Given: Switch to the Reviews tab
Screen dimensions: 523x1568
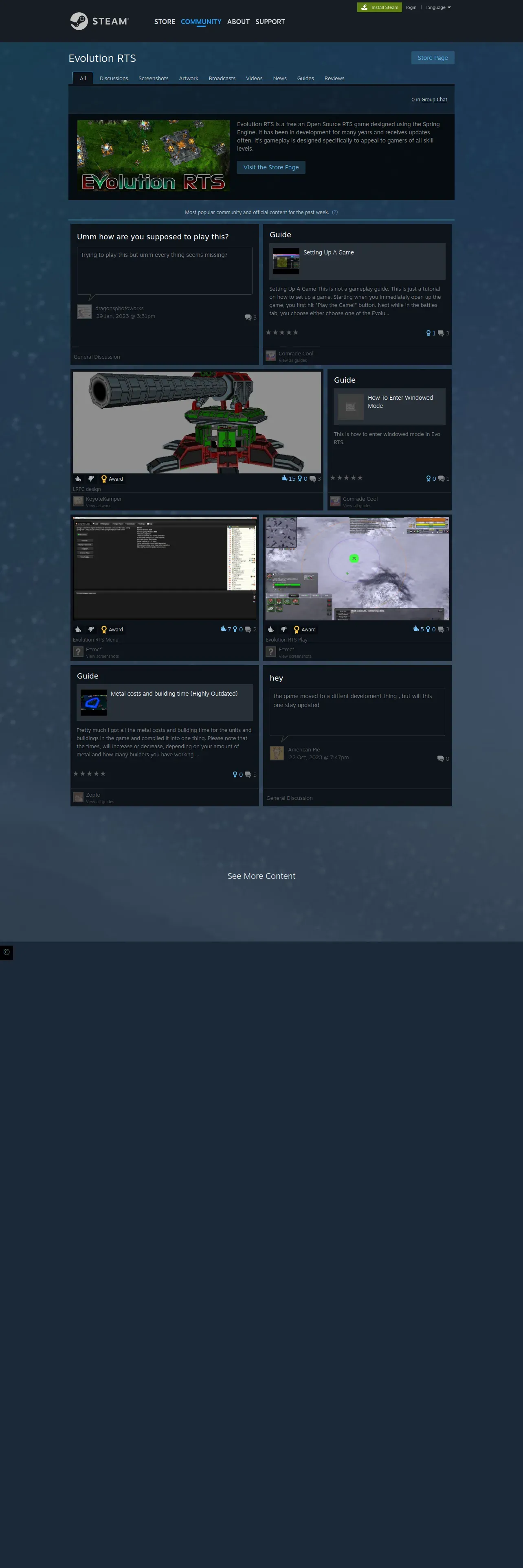Looking at the screenshot, I should click(x=334, y=78).
